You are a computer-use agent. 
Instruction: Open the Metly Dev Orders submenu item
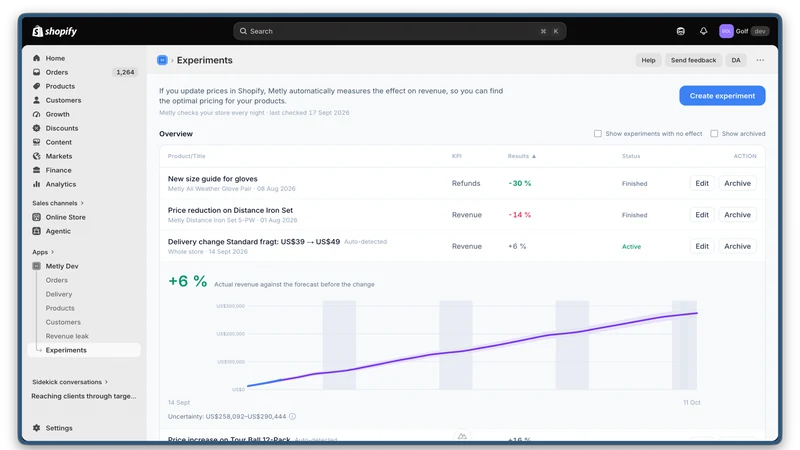(x=57, y=280)
